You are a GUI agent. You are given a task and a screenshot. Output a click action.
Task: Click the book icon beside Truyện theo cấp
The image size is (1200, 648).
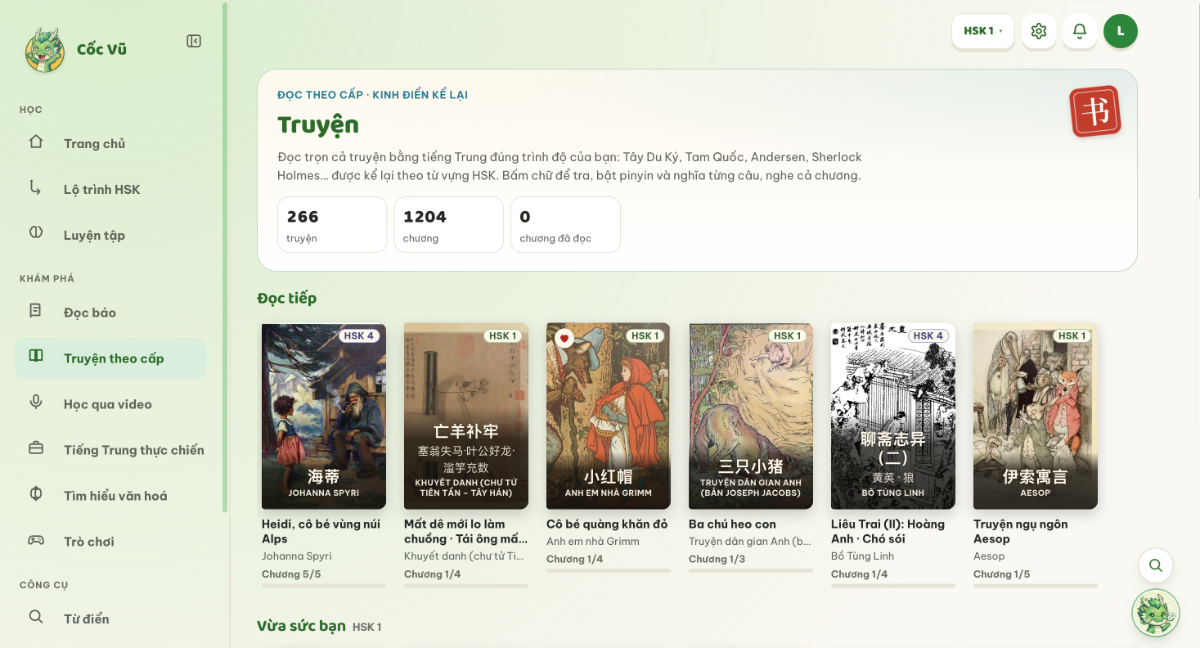36,357
